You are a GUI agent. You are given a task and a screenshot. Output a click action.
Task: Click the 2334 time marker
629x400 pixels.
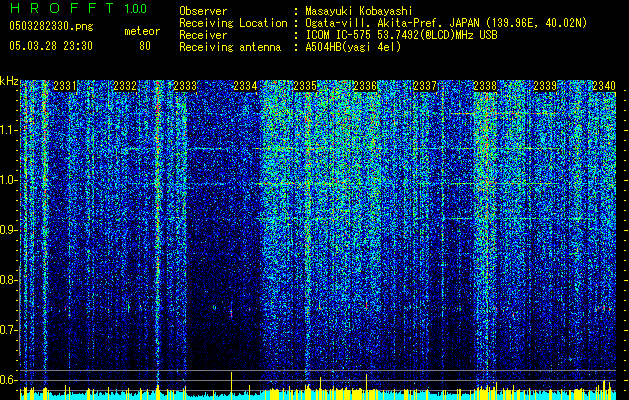pos(245,86)
